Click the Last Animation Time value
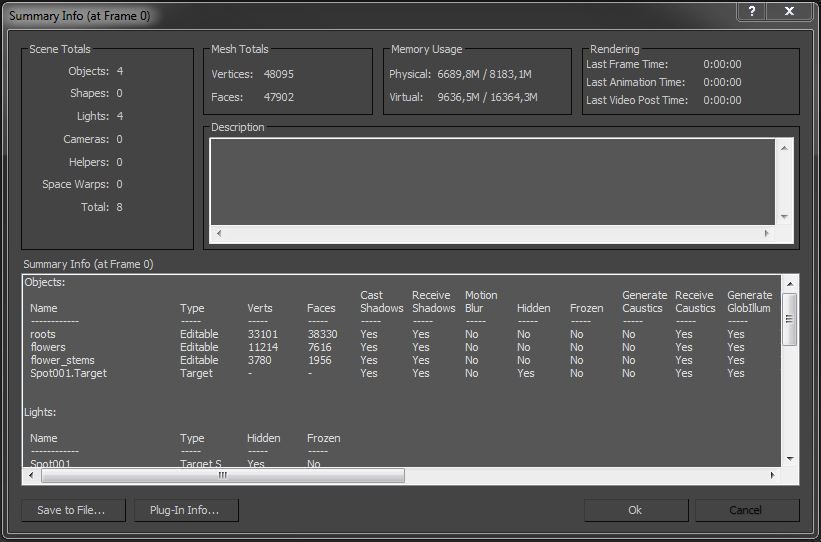This screenshot has height=542, width=821. coord(722,82)
